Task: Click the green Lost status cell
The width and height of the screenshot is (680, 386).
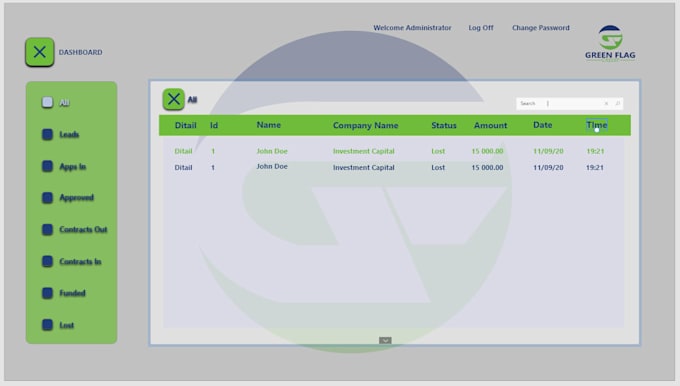Action: click(438, 151)
